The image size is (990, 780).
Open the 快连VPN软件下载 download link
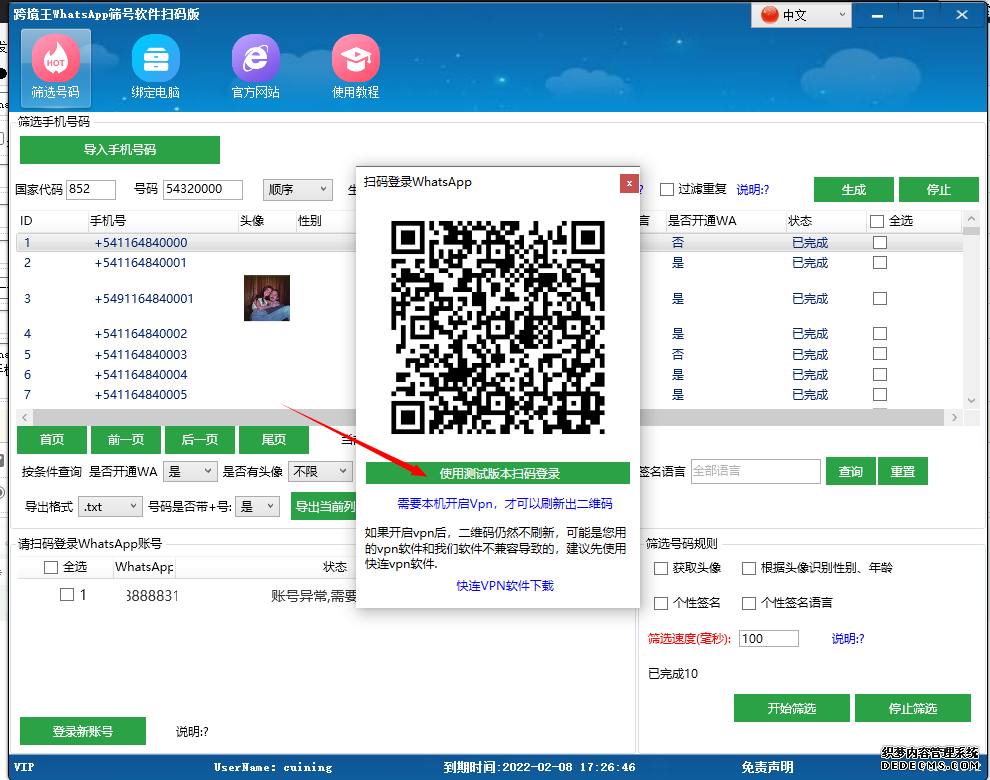click(504, 587)
